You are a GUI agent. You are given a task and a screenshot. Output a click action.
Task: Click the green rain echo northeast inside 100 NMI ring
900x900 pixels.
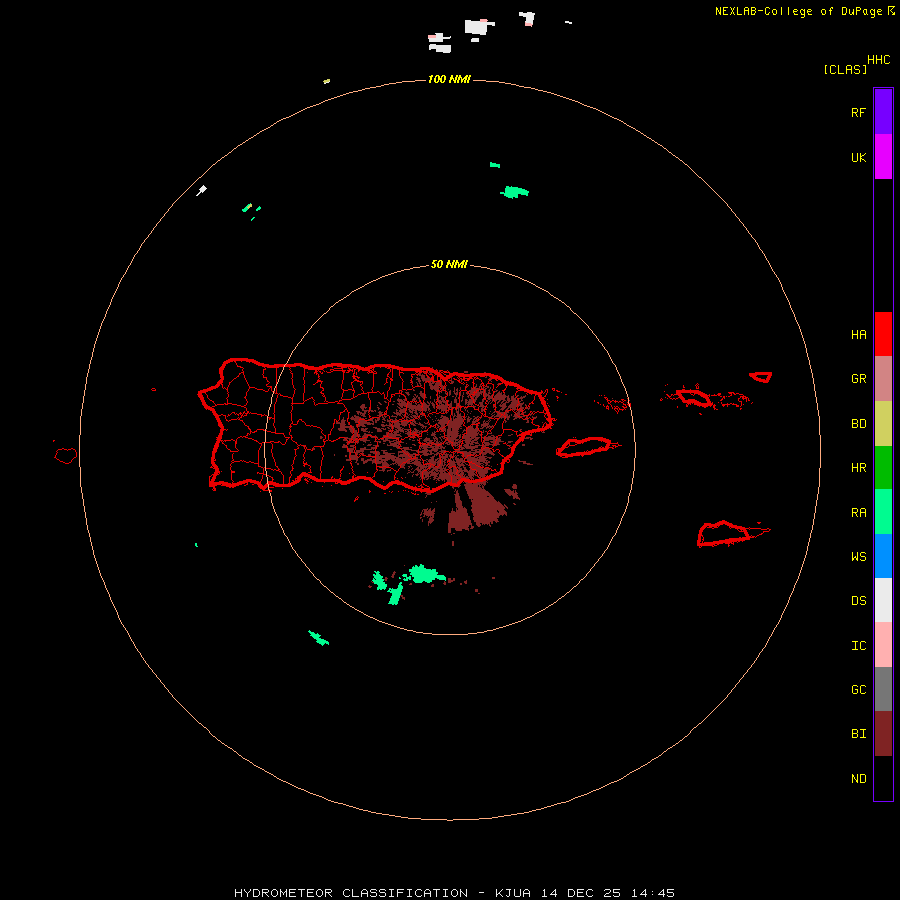pos(514,192)
